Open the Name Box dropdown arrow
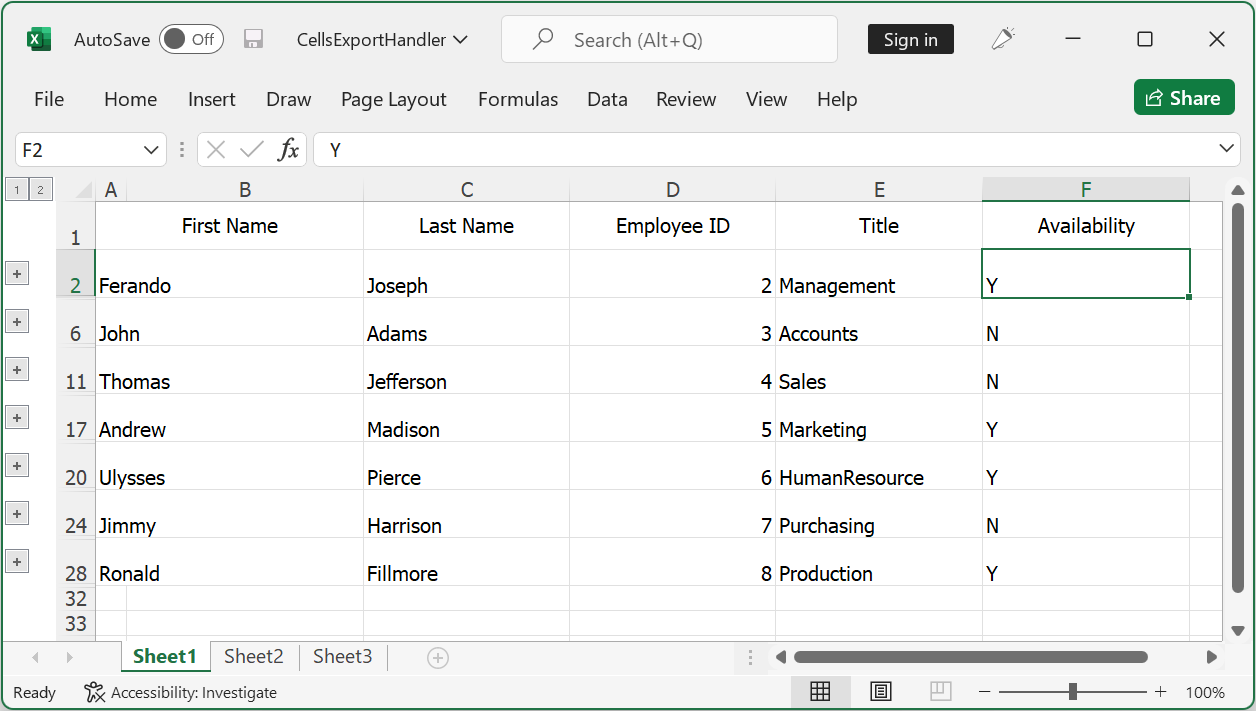The height and width of the screenshot is (711, 1256). 152,150
